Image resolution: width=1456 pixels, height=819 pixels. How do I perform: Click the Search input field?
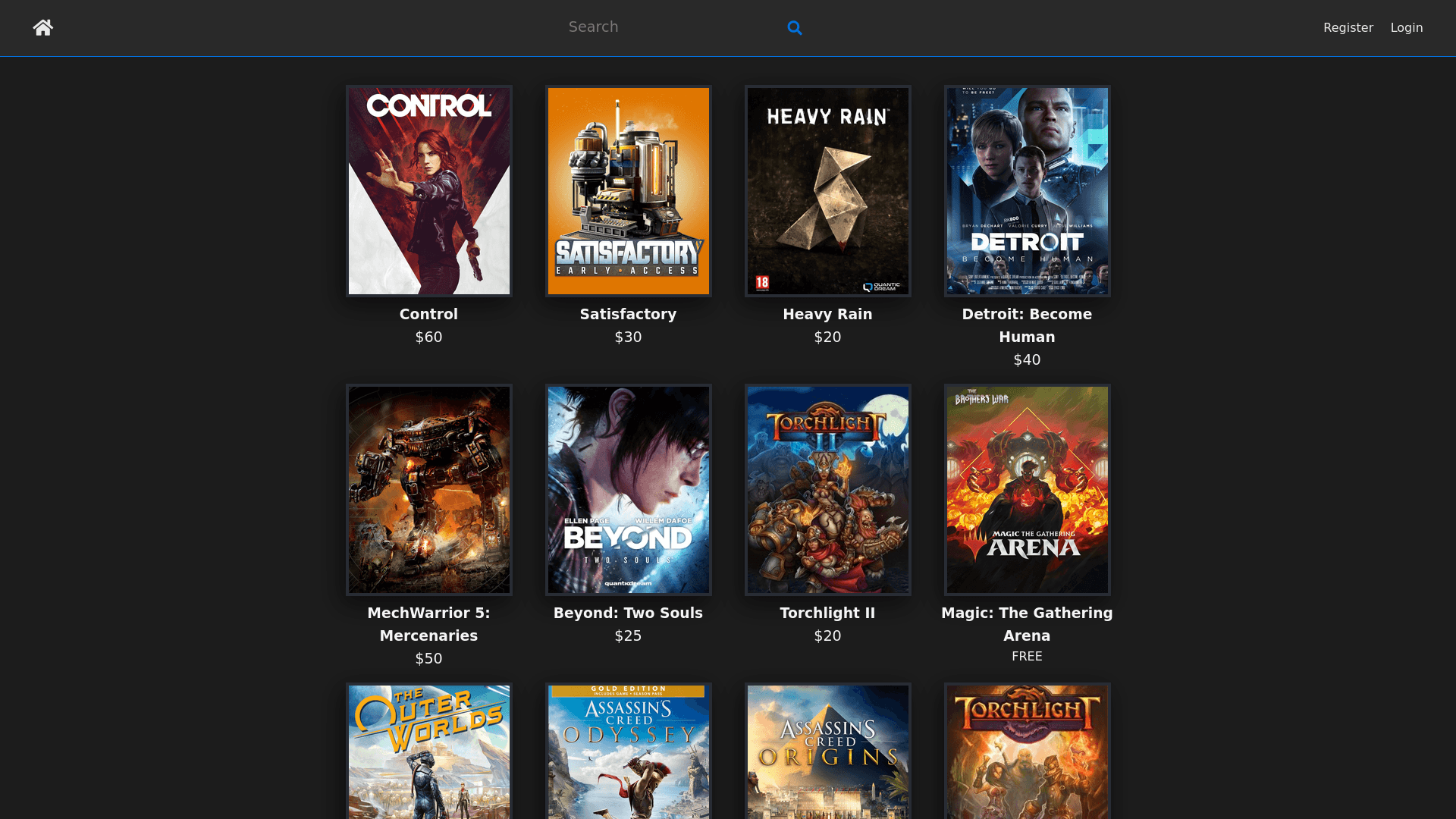(667, 27)
